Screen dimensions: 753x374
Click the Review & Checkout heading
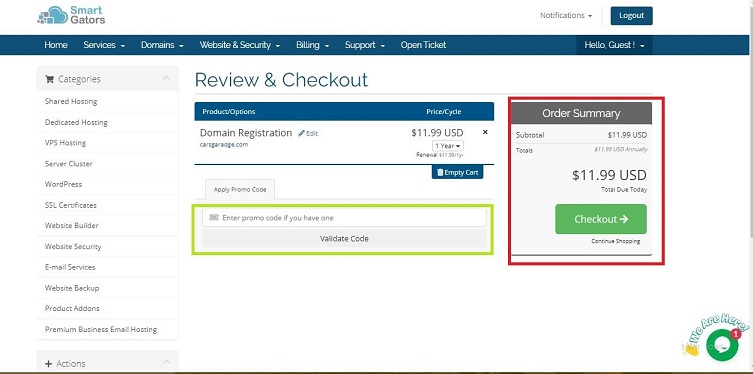pyautogui.click(x=281, y=80)
